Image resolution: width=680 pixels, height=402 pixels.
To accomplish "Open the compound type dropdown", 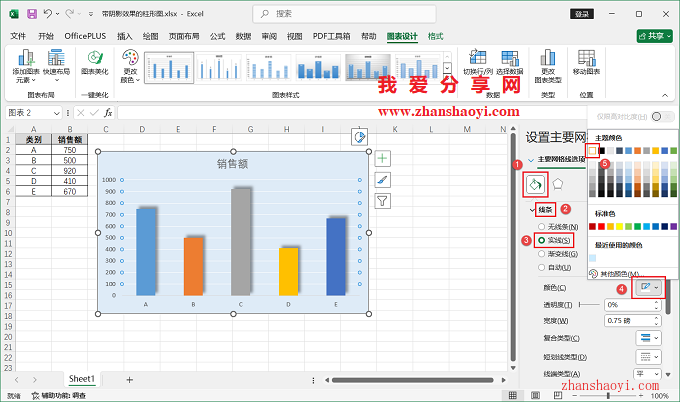I will [x=649, y=338].
